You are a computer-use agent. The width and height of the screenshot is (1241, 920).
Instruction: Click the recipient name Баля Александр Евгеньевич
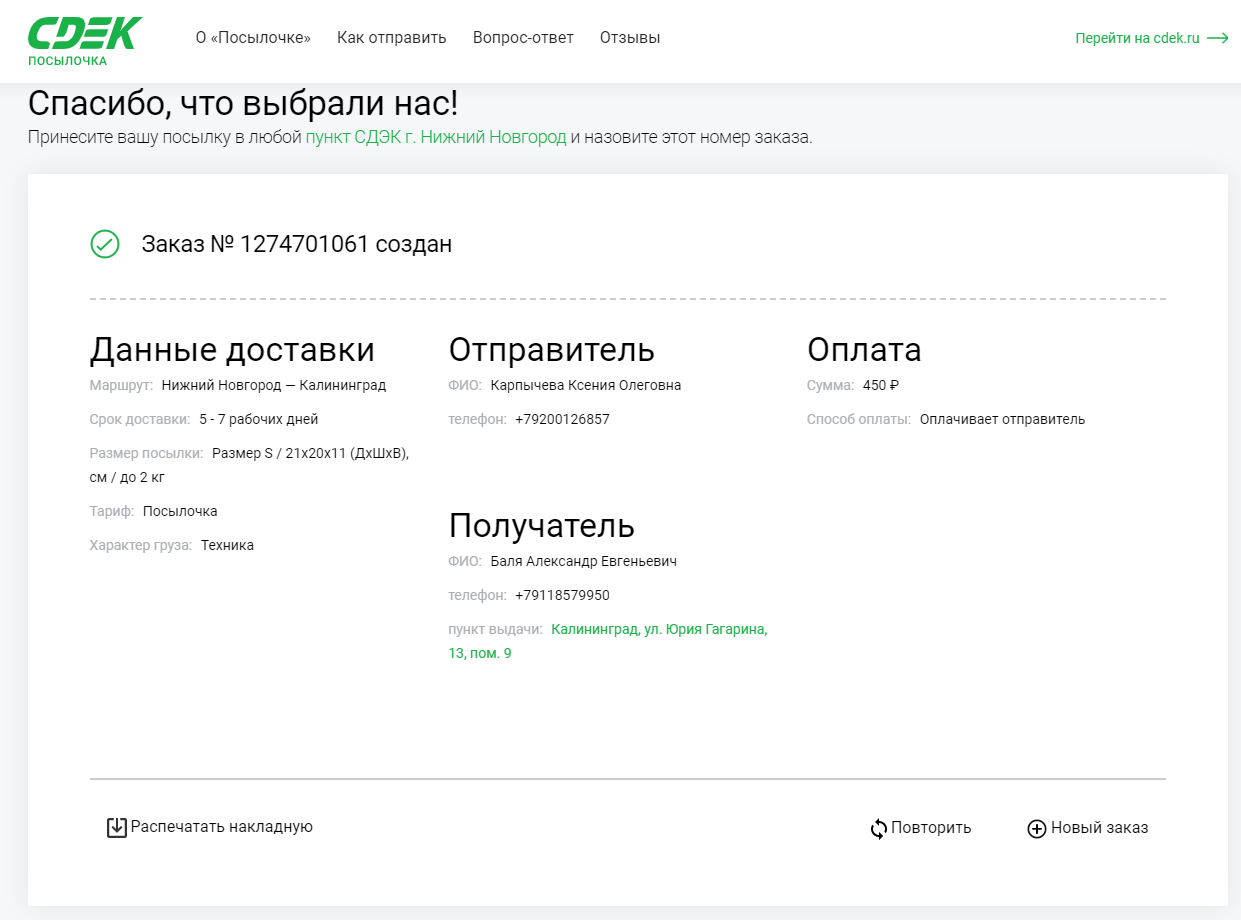click(x=583, y=562)
